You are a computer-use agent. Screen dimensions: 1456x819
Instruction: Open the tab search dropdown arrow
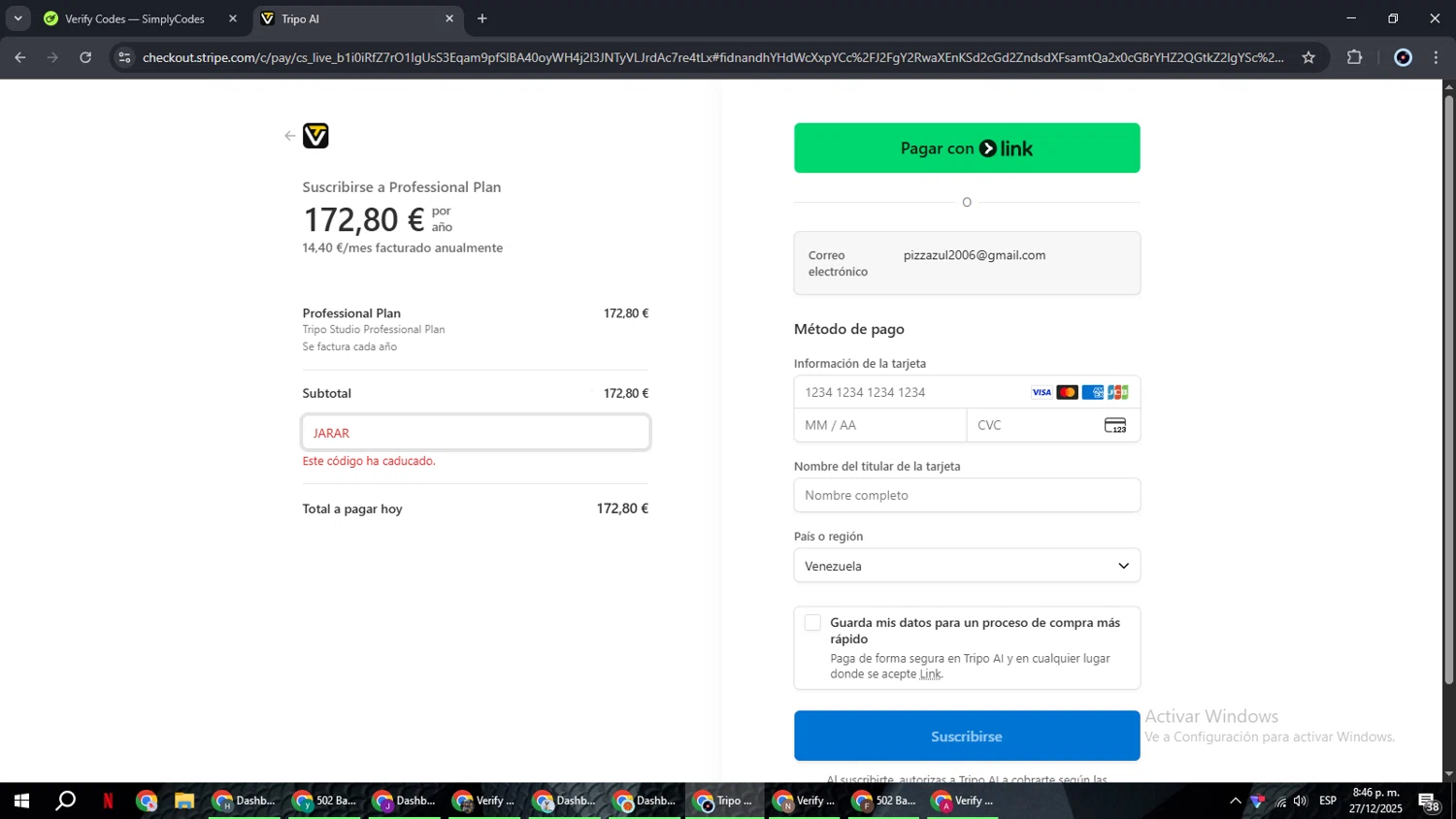(17, 18)
